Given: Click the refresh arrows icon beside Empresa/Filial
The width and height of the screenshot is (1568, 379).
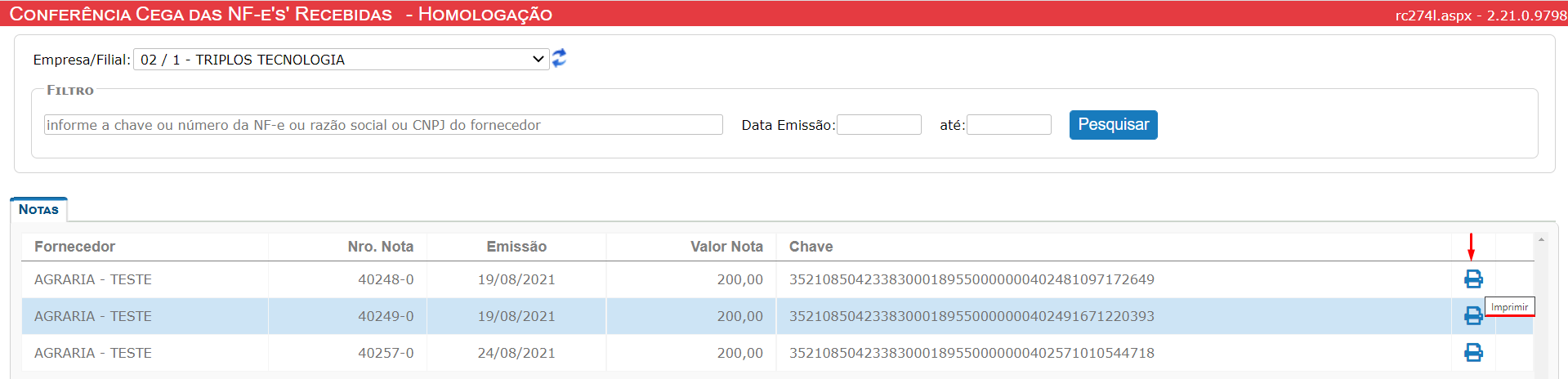Looking at the screenshot, I should coord(559,58).
